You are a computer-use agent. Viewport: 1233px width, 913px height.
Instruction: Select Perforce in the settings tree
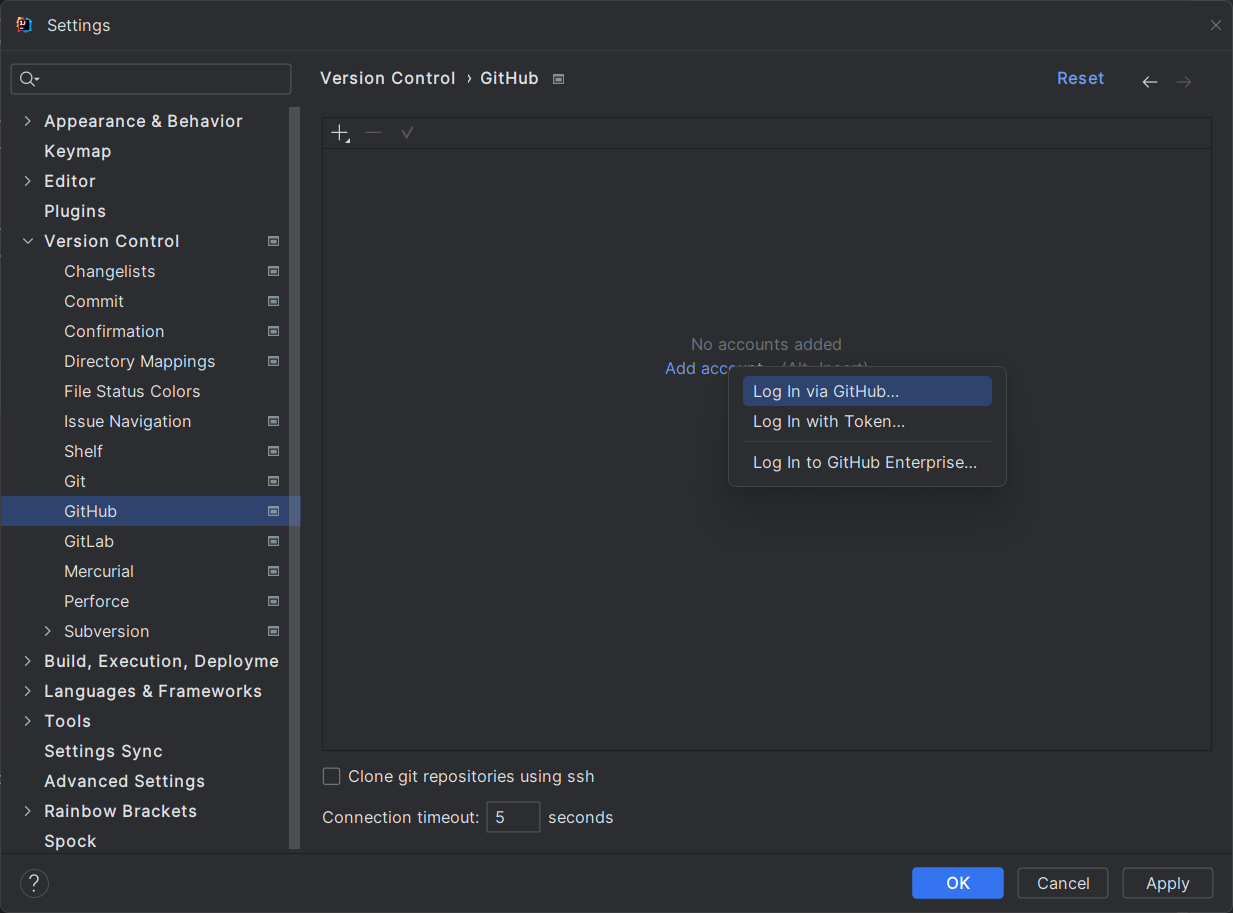[97, 601]
